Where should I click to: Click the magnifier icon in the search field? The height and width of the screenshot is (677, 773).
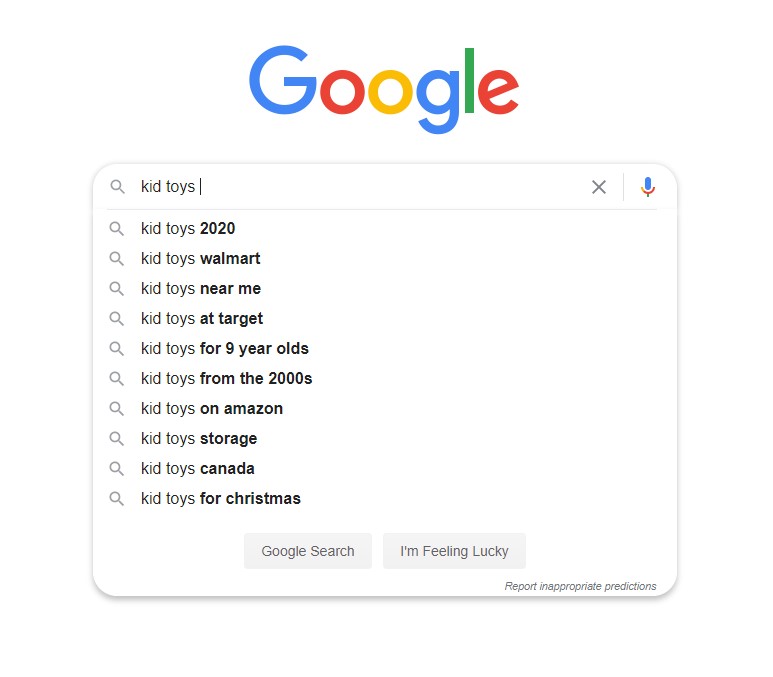(x=117, y=186)
